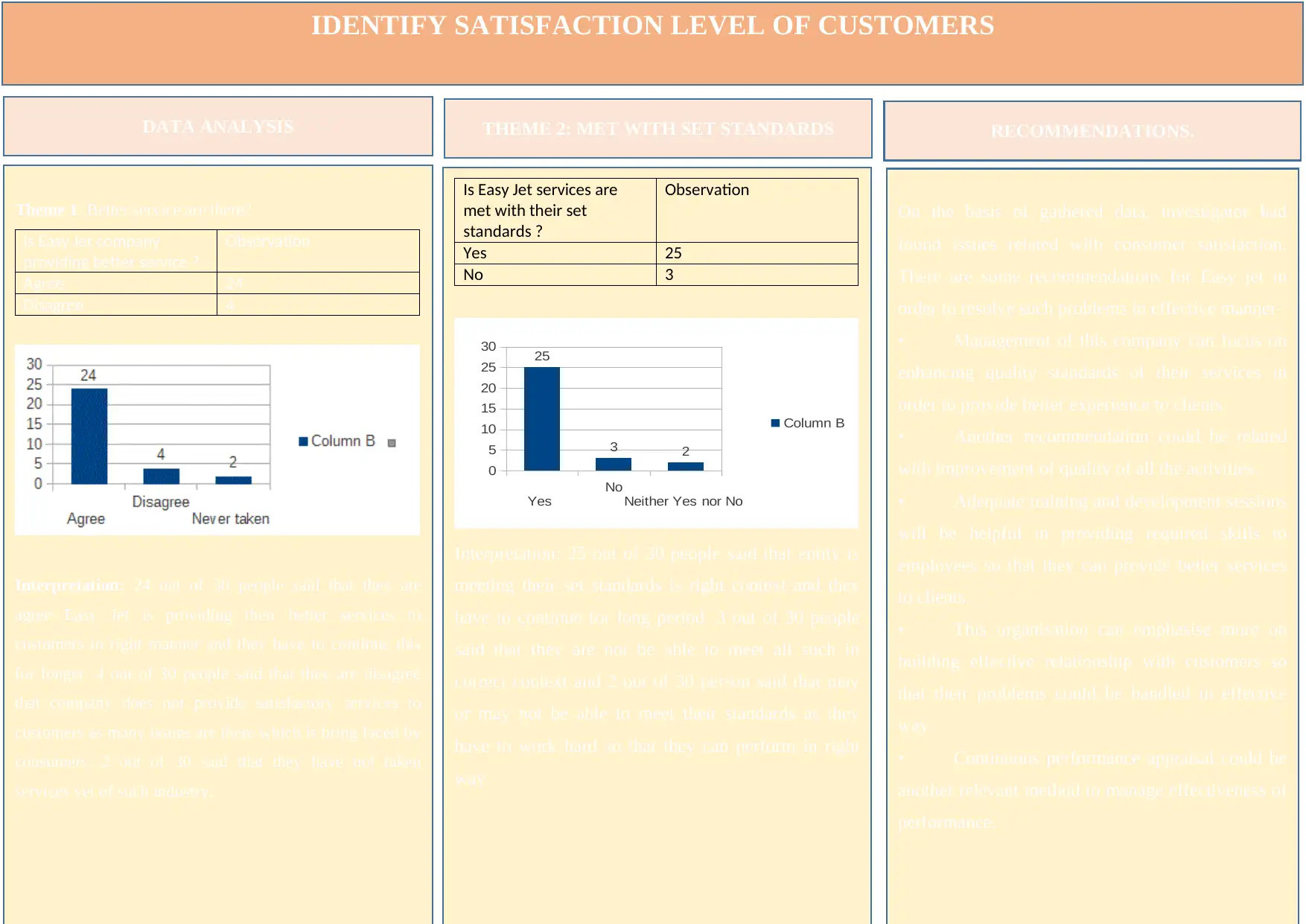1306x924 pixels.
Task: Click the "Adequate training and development sessions" bullet
Action: [1092, 549]
